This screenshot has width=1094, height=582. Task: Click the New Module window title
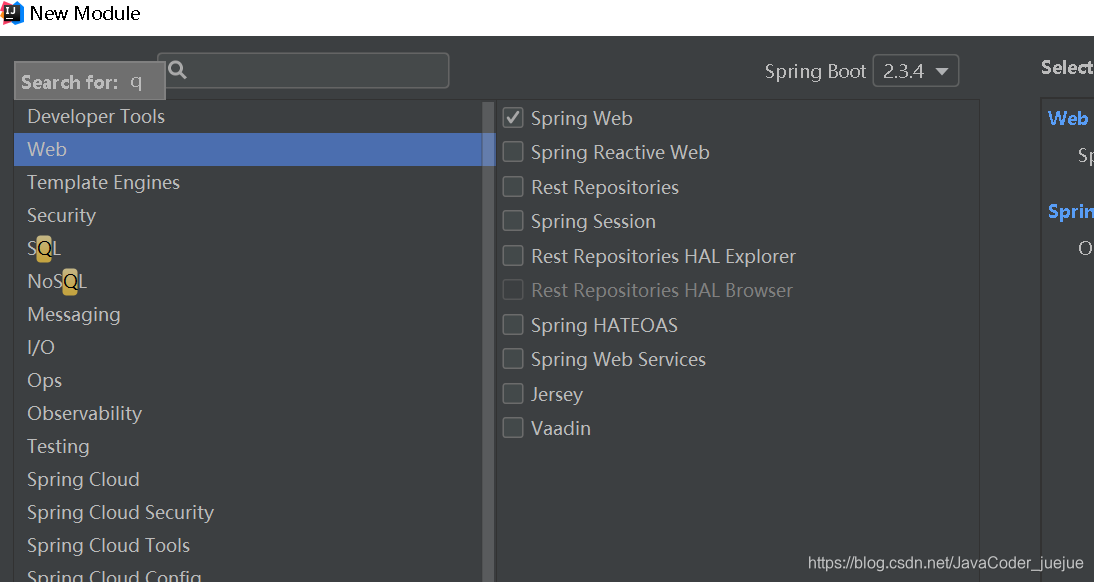(x=85, y=13)
